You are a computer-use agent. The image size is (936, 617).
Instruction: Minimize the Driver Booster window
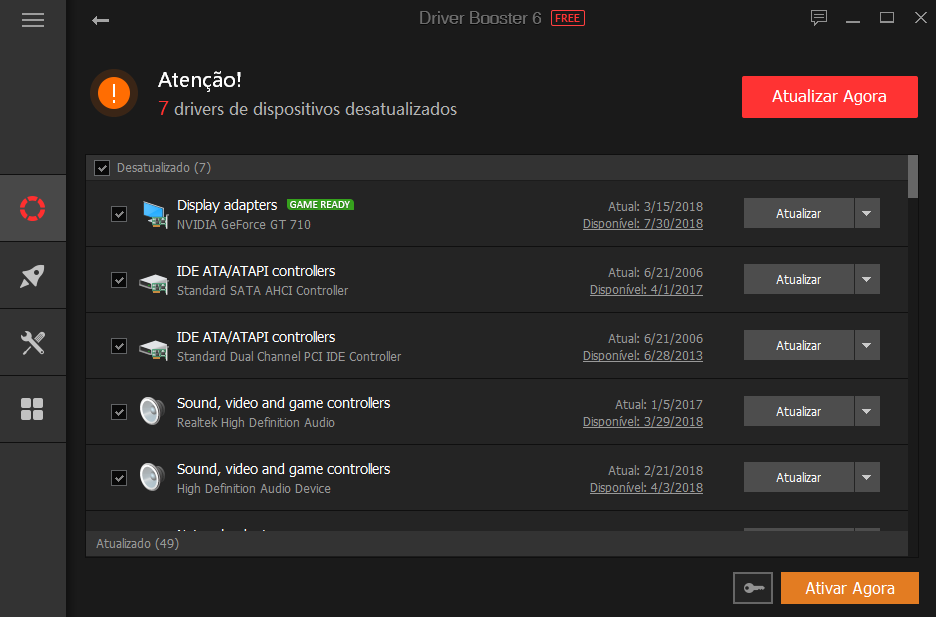pos(853,20)
